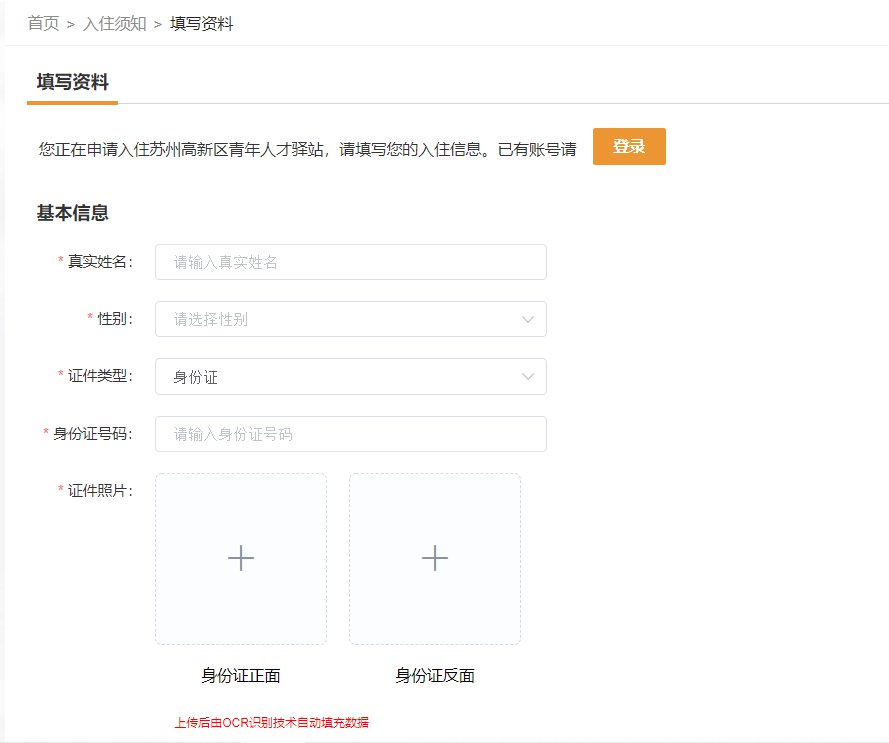Click the plus icon for ID front upload

click(x=241, y=558)
